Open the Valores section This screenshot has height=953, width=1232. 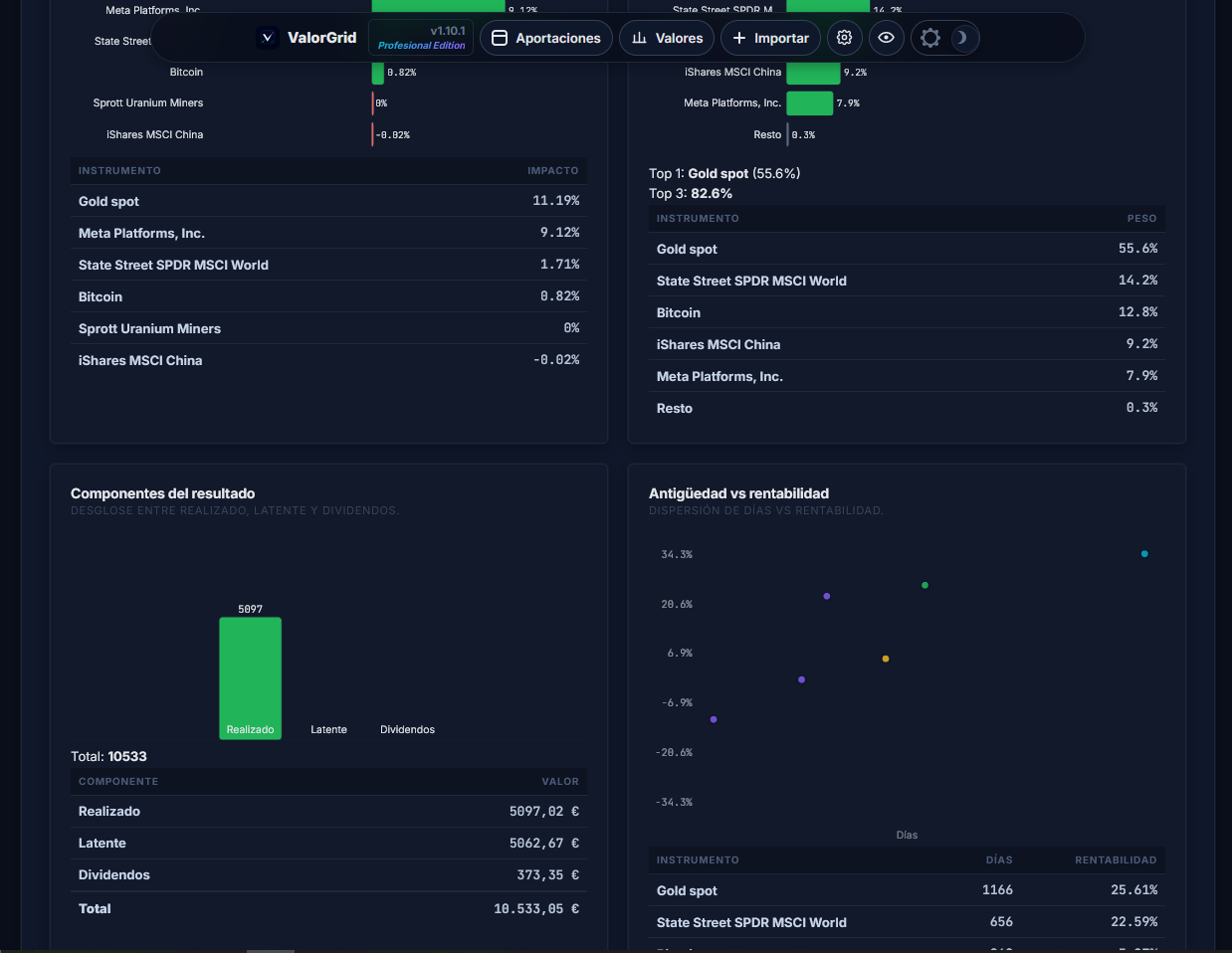tap(667, 38)
